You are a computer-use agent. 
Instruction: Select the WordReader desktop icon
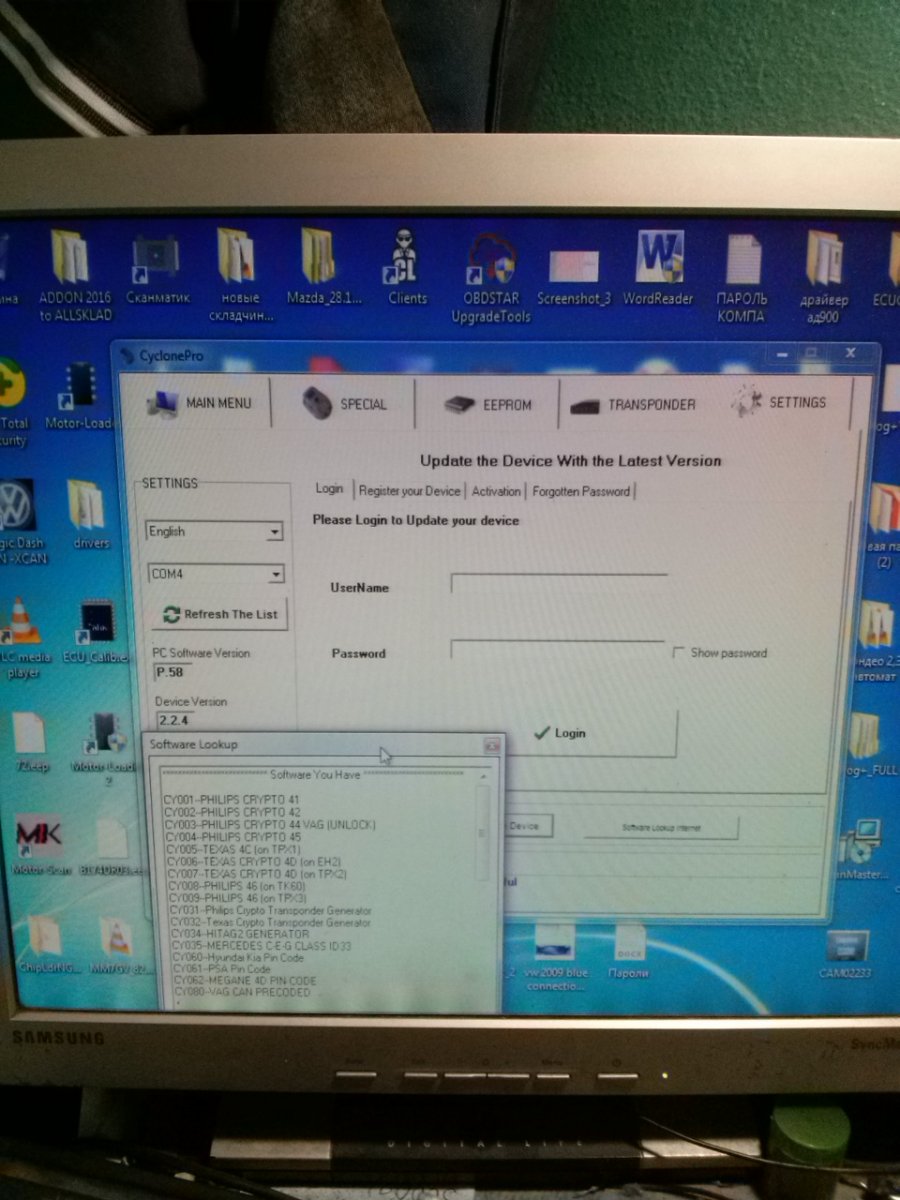tap(658, 268)
